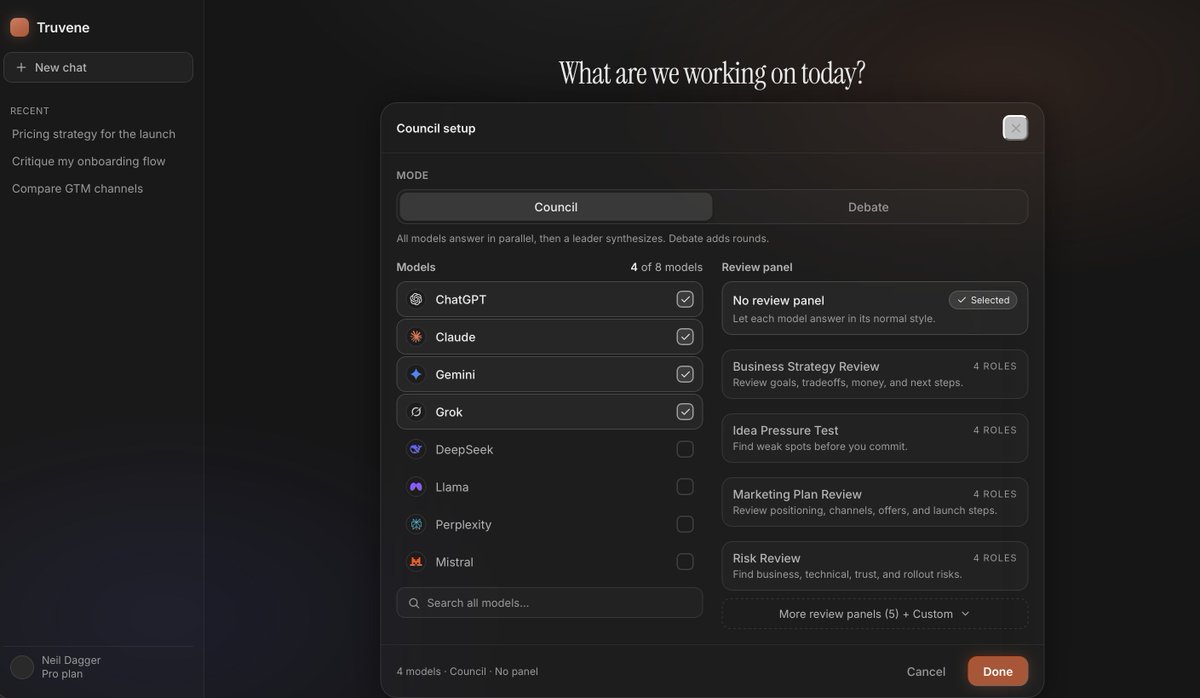The height and width of the screenshot is (698, 1200).
Task: Click '4 models · Council · No panel' summary
Action: click(467, 671)
